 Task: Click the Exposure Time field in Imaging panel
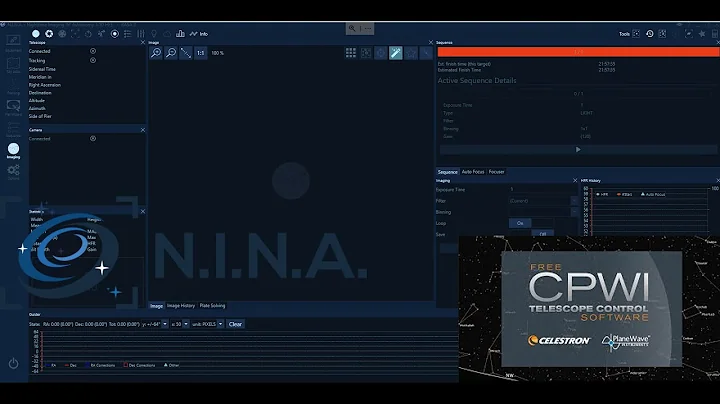pos(543,189)
